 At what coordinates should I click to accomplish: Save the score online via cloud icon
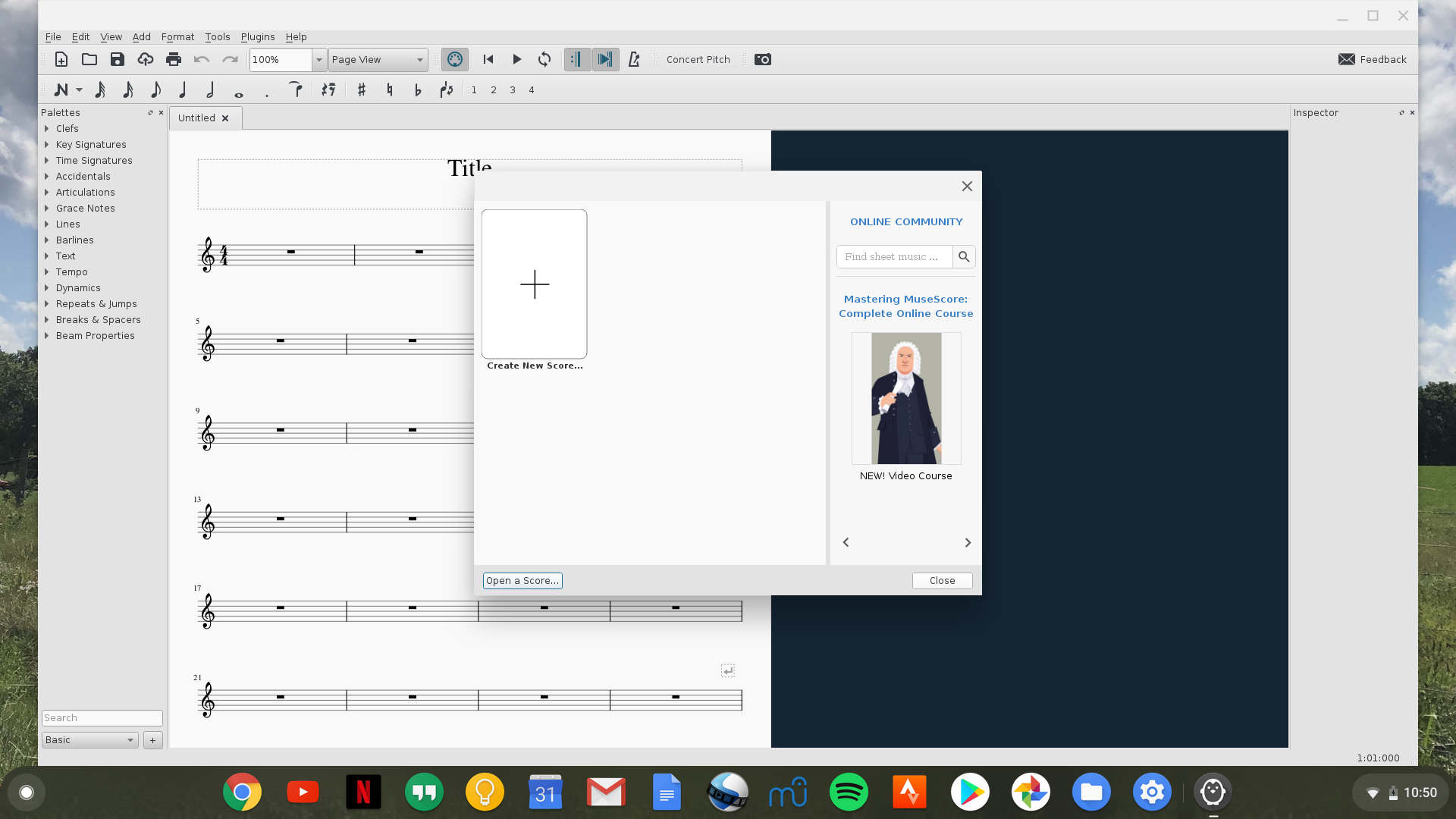coord(145,59)
